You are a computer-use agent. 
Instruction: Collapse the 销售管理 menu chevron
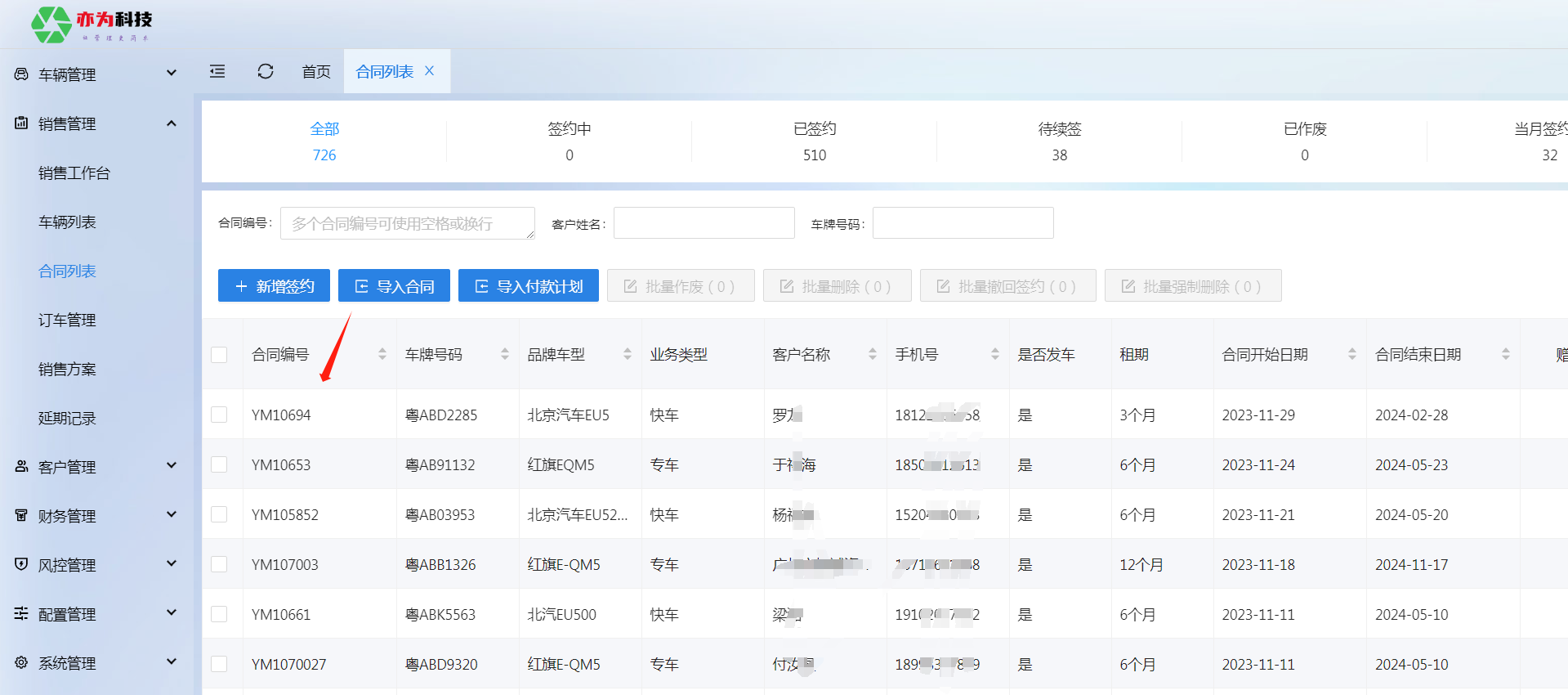(x=172, y=123)
